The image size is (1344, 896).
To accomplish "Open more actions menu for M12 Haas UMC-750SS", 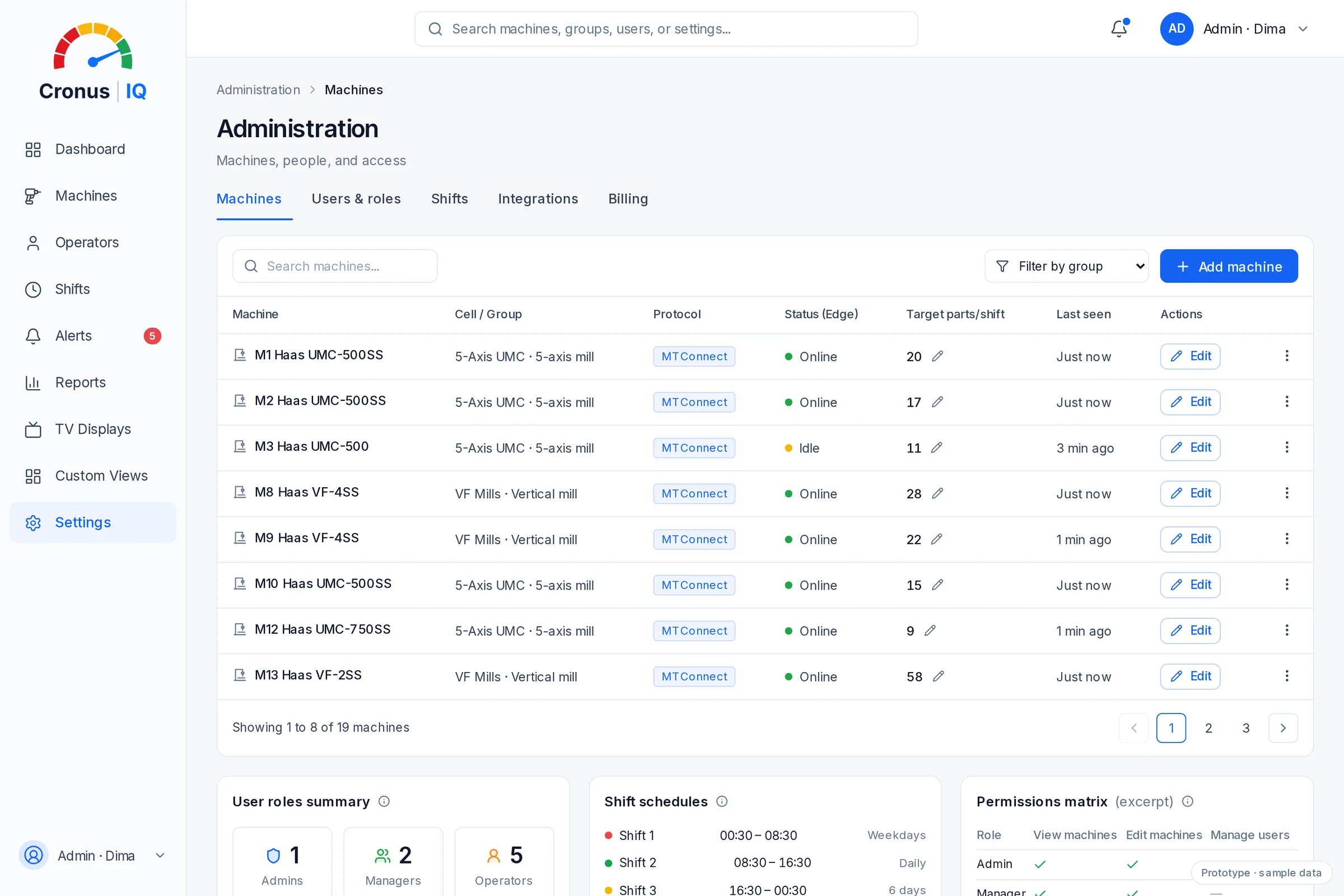I will pos(1286,631).
